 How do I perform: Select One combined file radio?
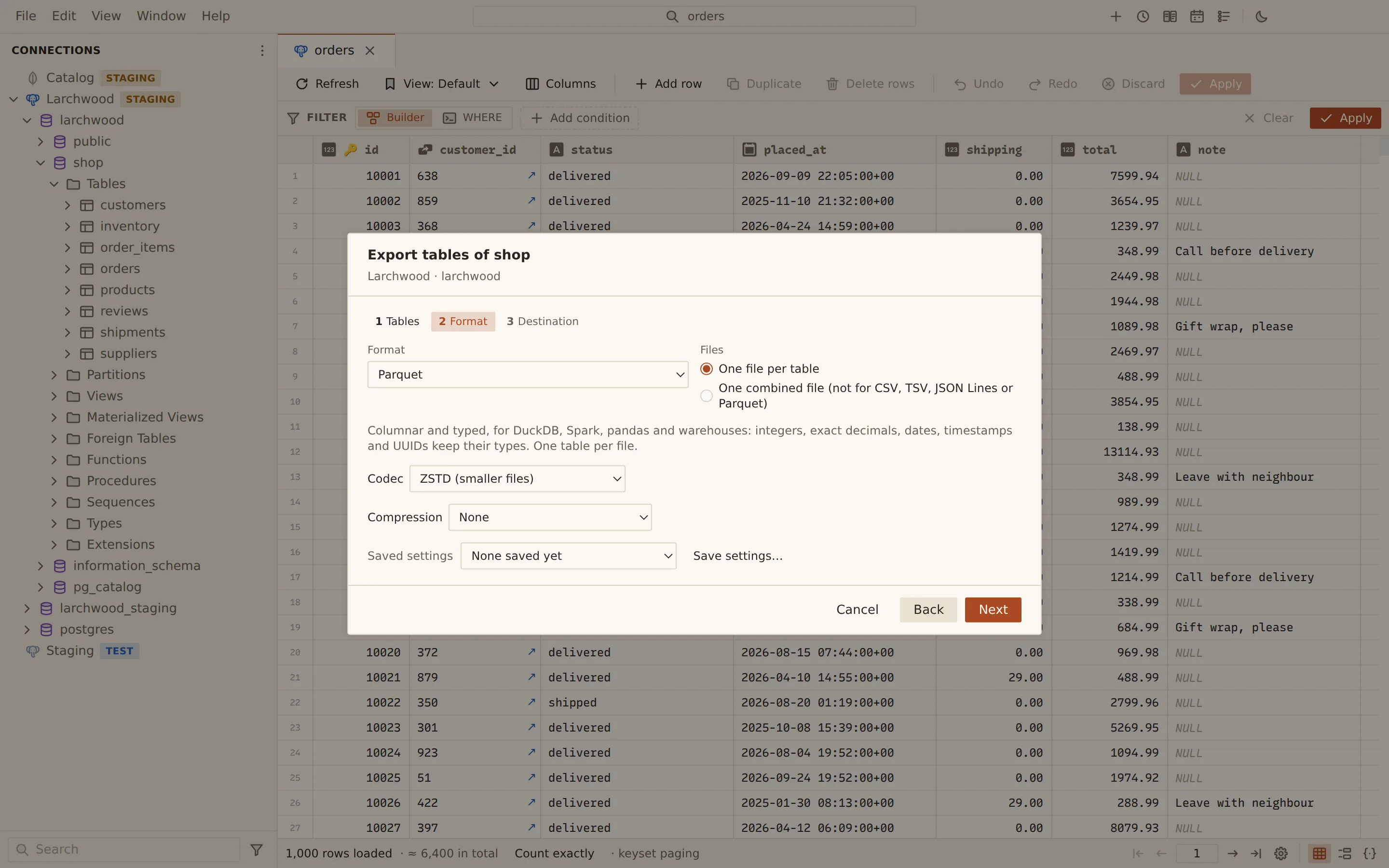click(706, 395)
